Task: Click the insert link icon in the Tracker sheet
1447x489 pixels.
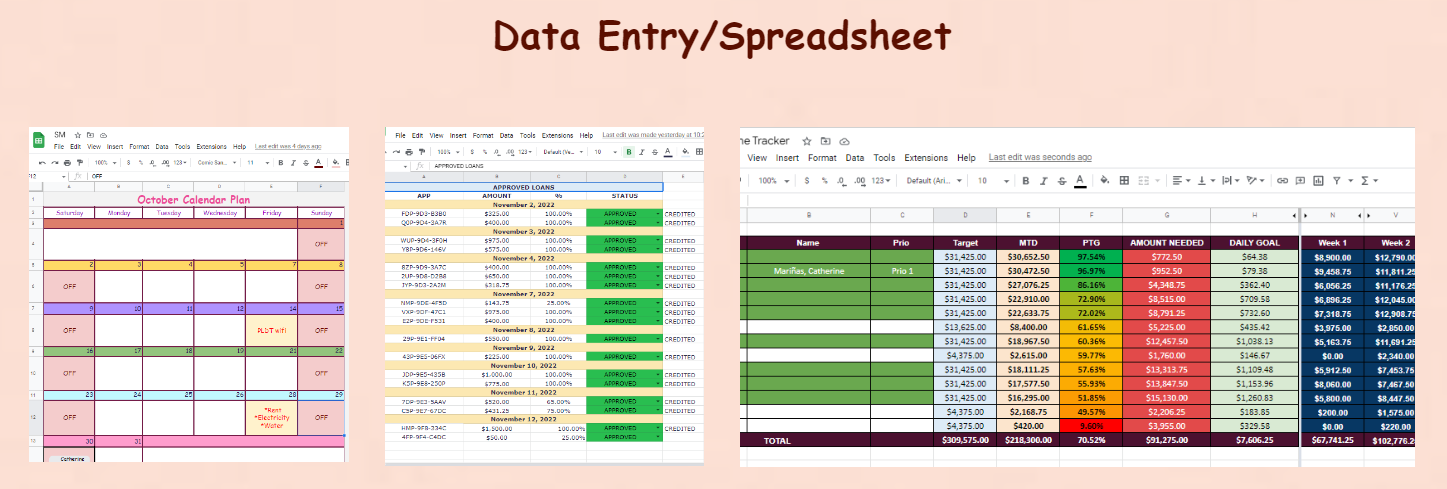Action: coord(1282,180)
